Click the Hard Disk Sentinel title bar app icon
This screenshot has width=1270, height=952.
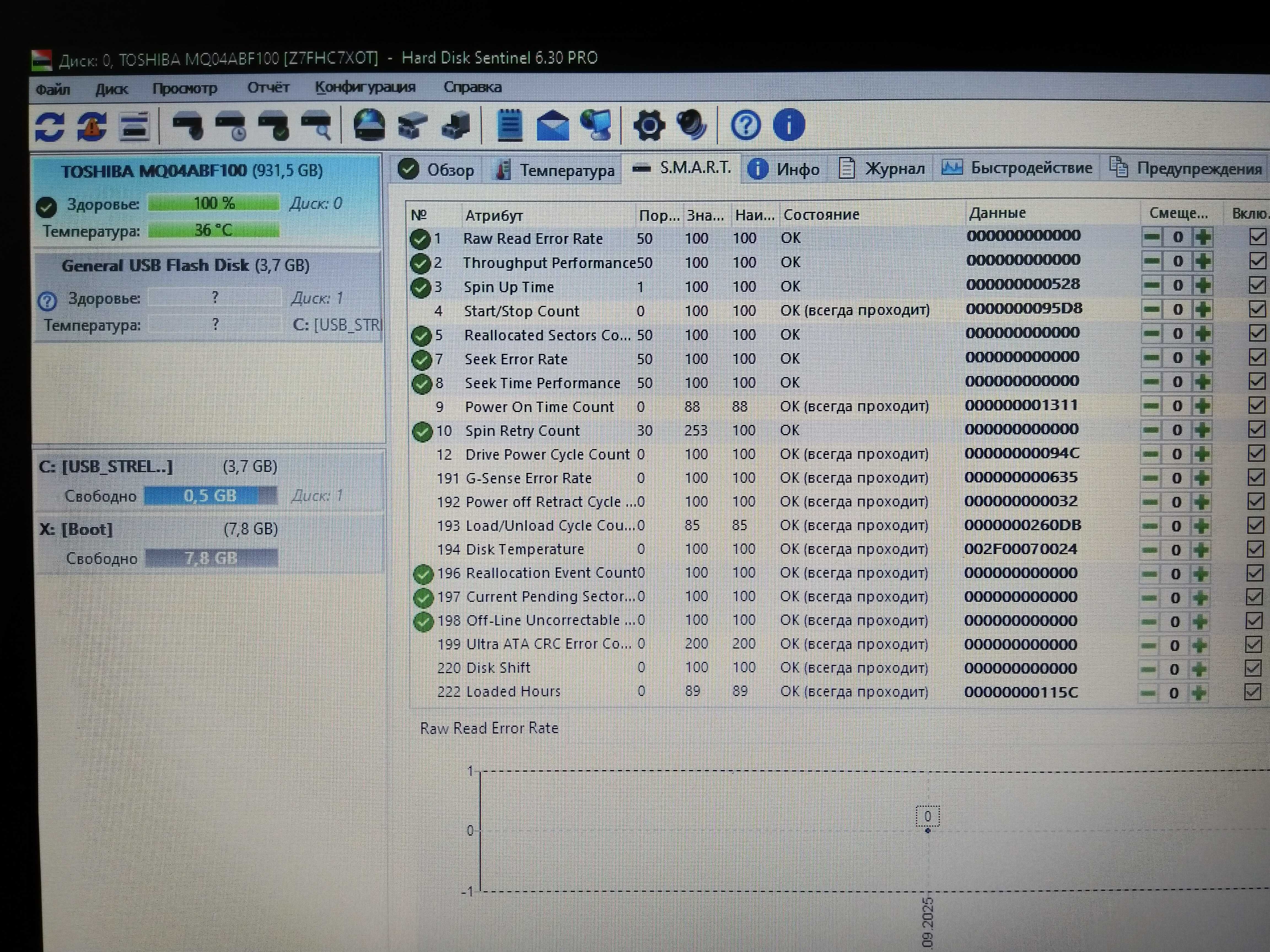tap(41, 60)
